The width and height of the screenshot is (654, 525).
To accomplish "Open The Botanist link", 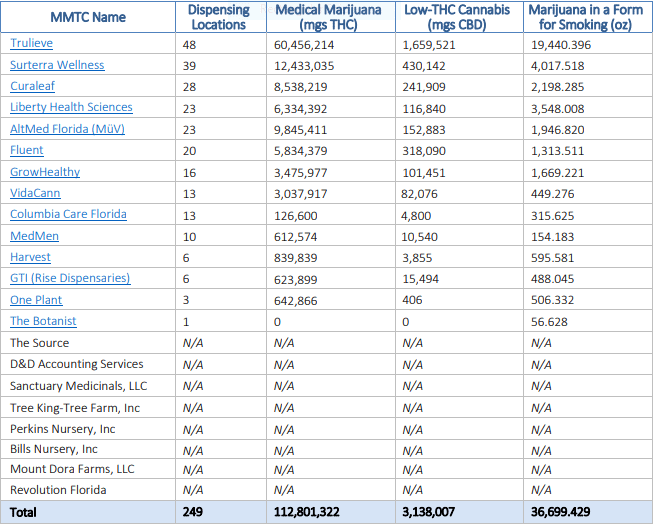I will point(43,321).
